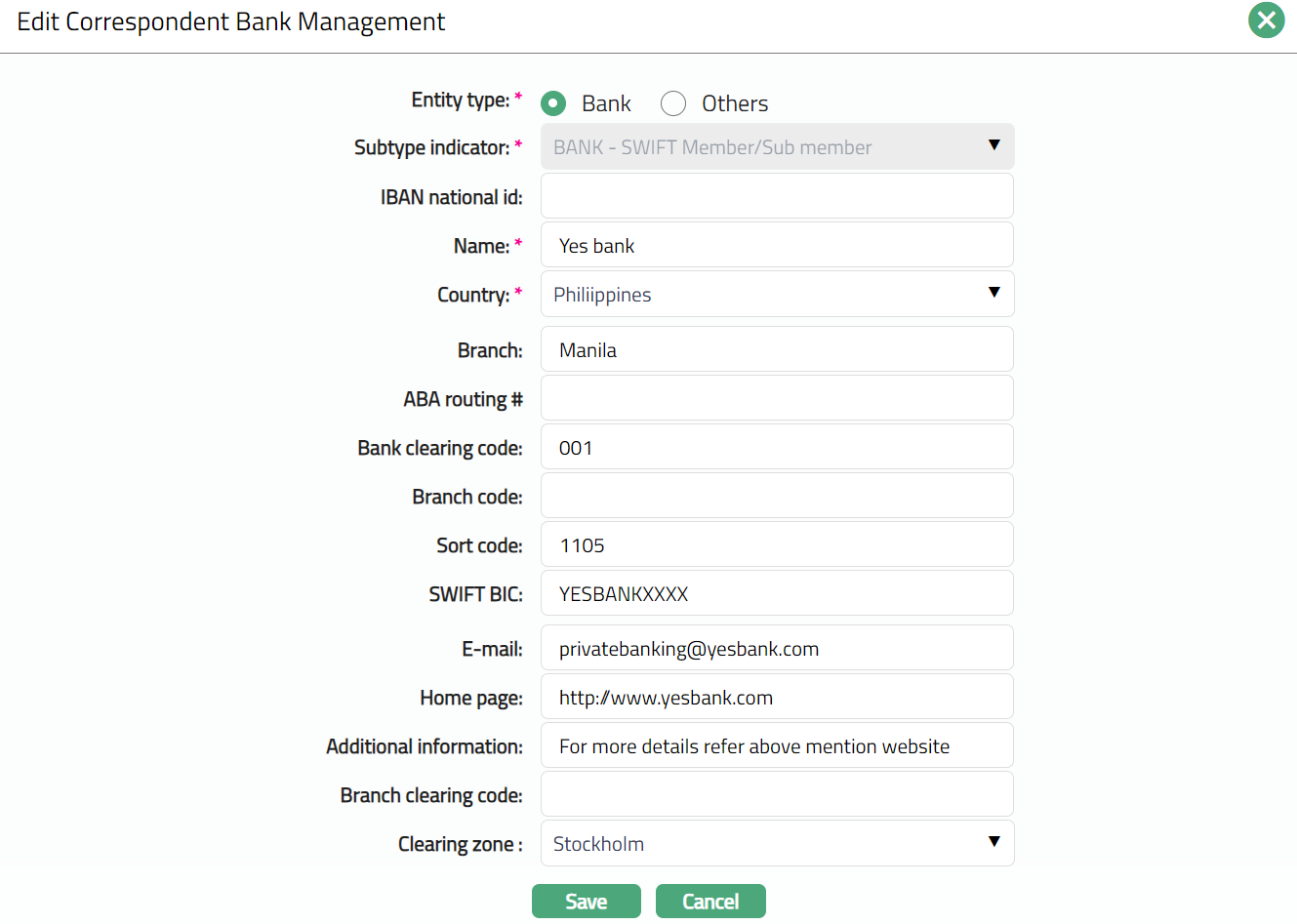Open the Clearing zone dropdown
The image size is (1297, 924).
pos(777,844)
